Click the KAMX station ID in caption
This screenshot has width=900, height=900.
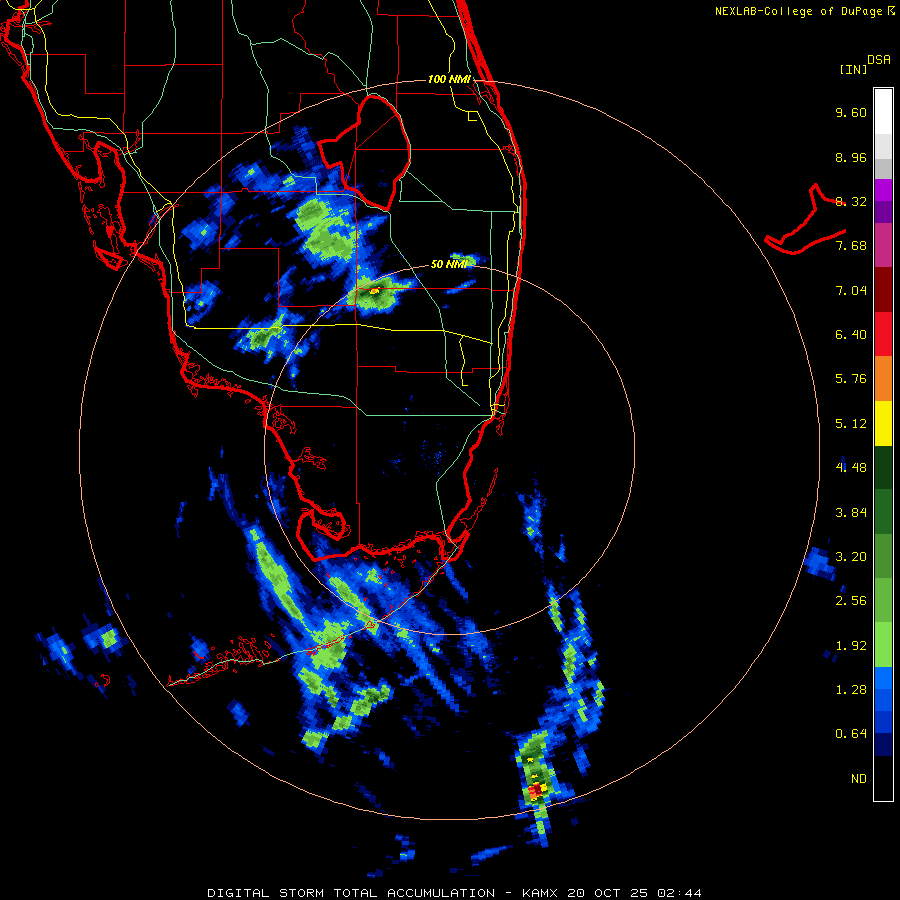point(542,893)
